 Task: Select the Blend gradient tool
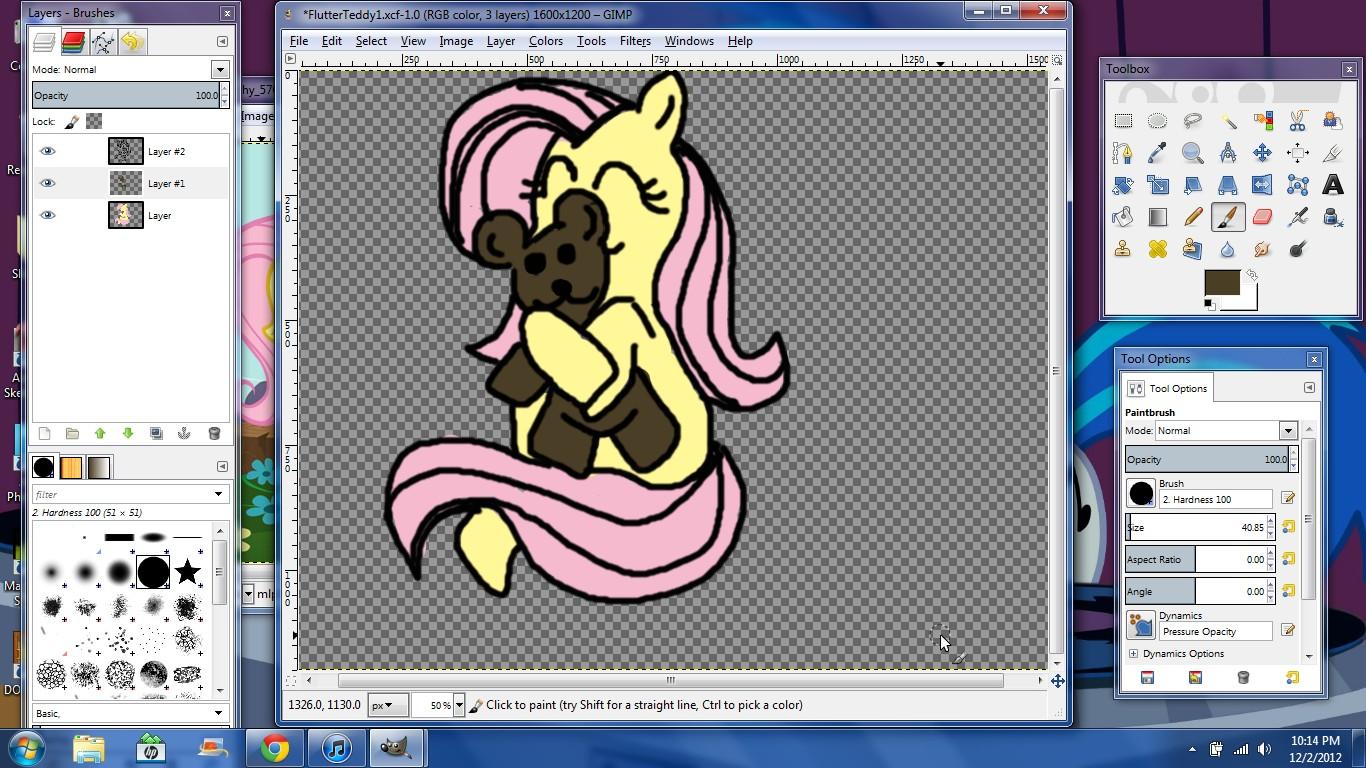1157,217
